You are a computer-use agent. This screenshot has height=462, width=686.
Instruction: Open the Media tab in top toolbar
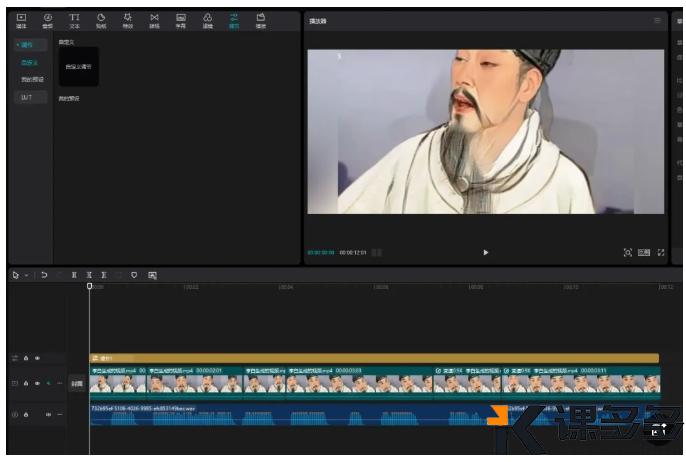click(21, 20)
